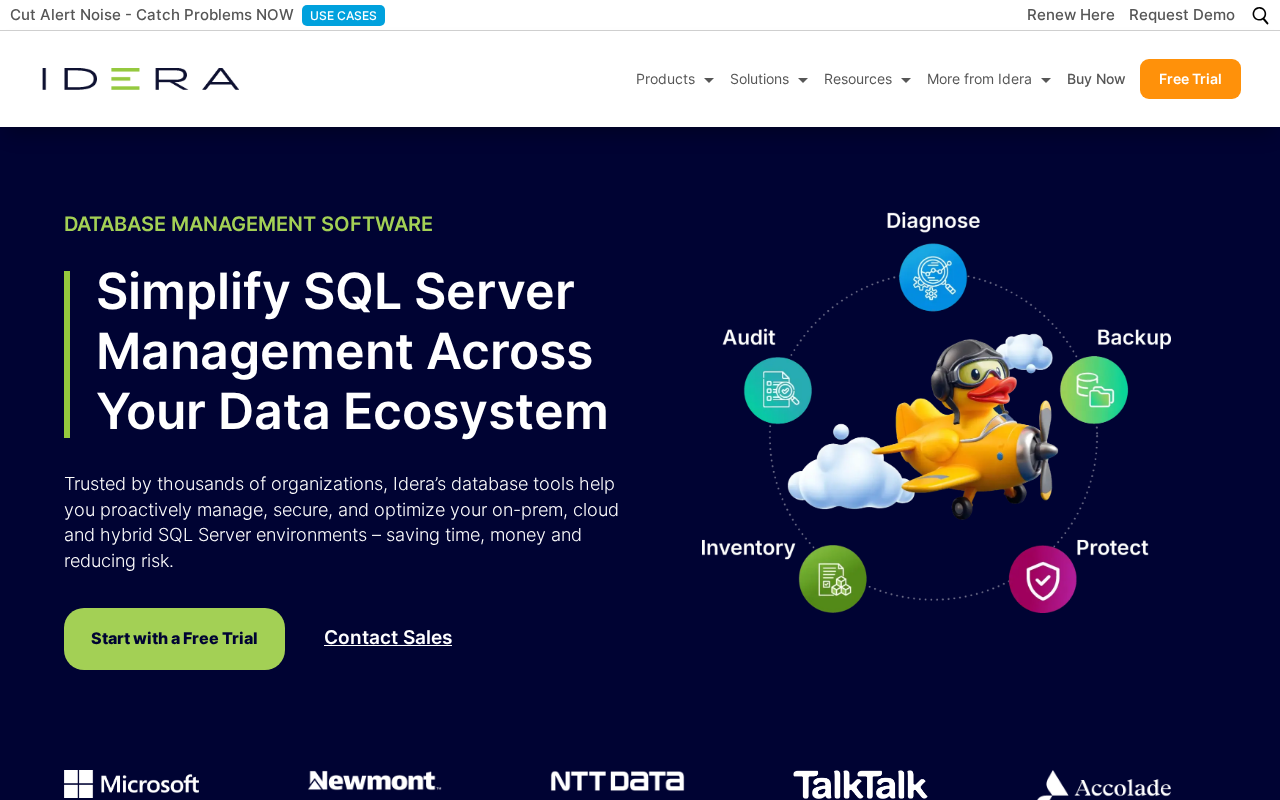Select the Inventory circle icon

833,579
